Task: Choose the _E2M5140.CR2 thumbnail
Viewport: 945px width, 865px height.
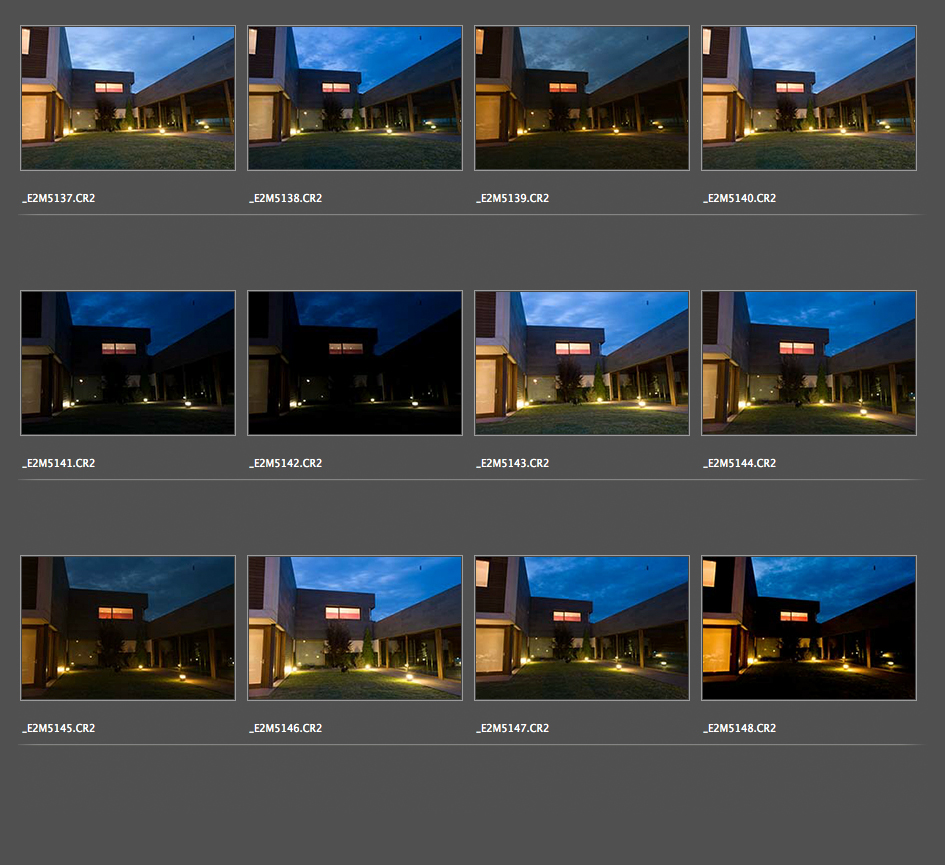Action: (x=809, y=98)
